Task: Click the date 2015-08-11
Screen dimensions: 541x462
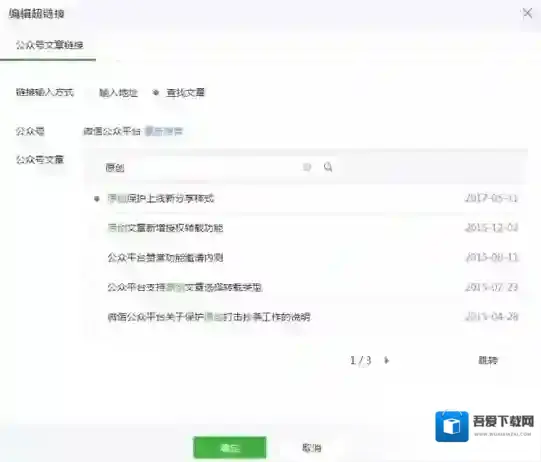Action: coord(491,258)
